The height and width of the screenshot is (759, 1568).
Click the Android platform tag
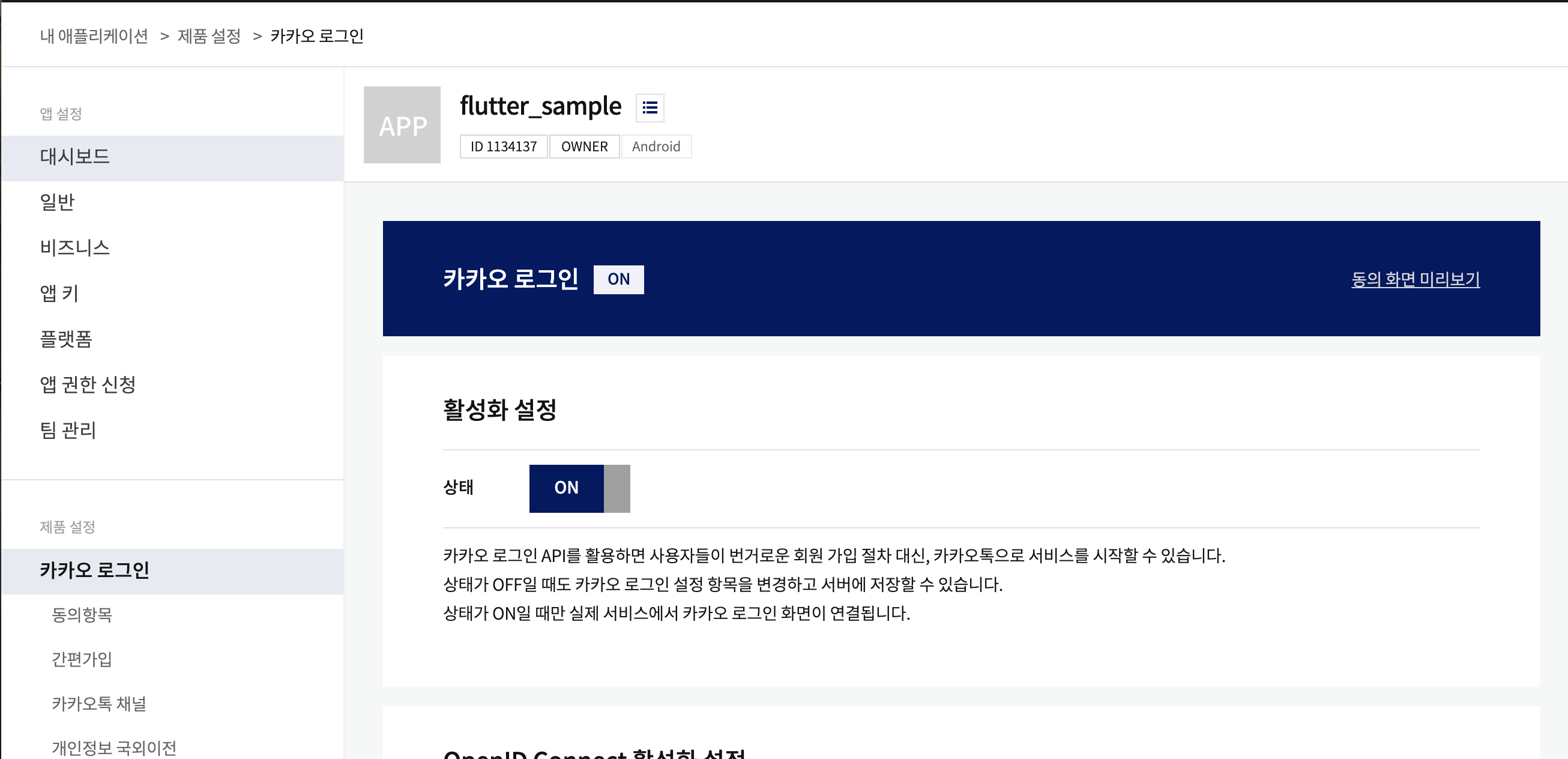[x=656, y=147]
